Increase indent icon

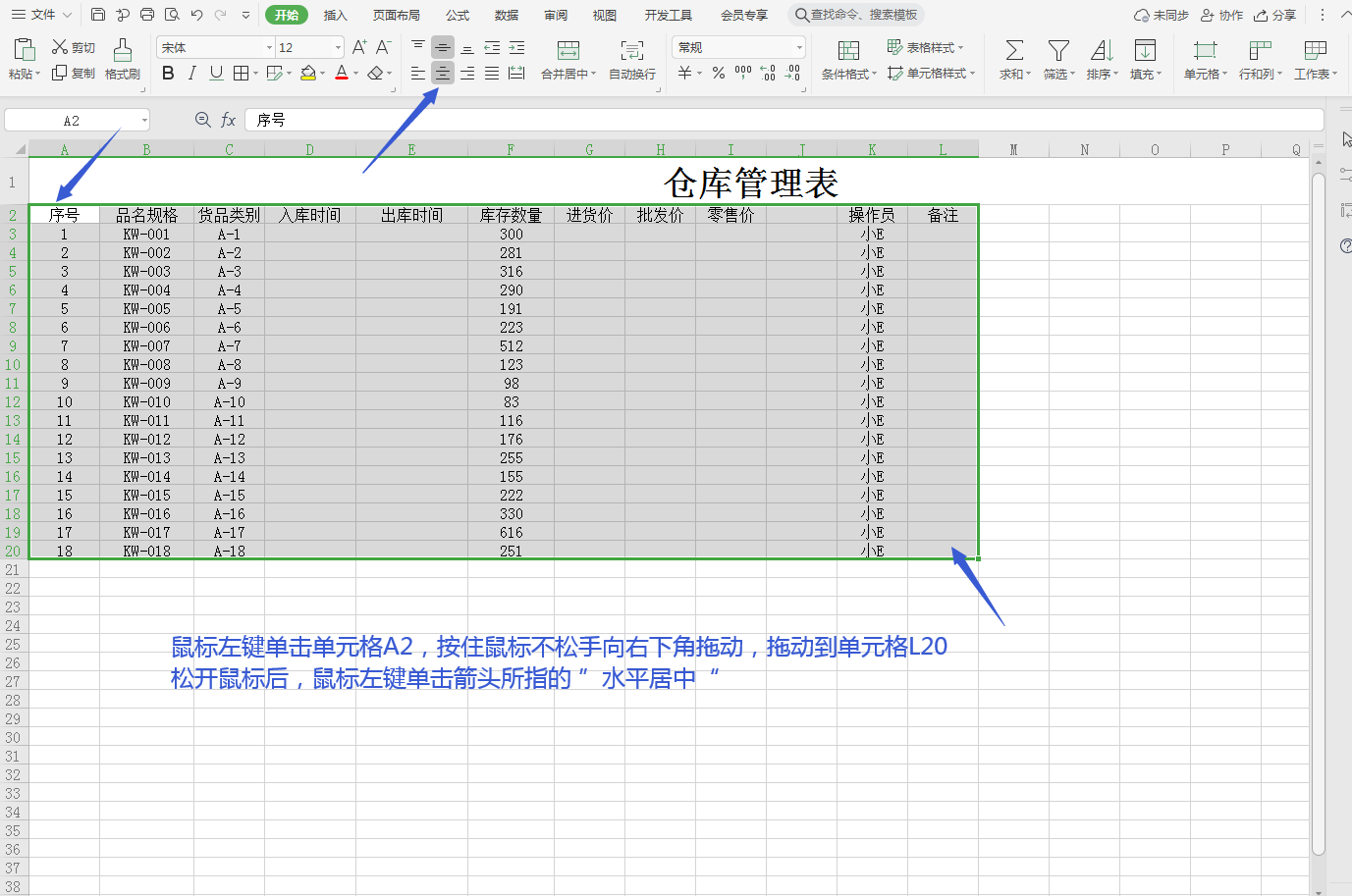tap(516, 47)
